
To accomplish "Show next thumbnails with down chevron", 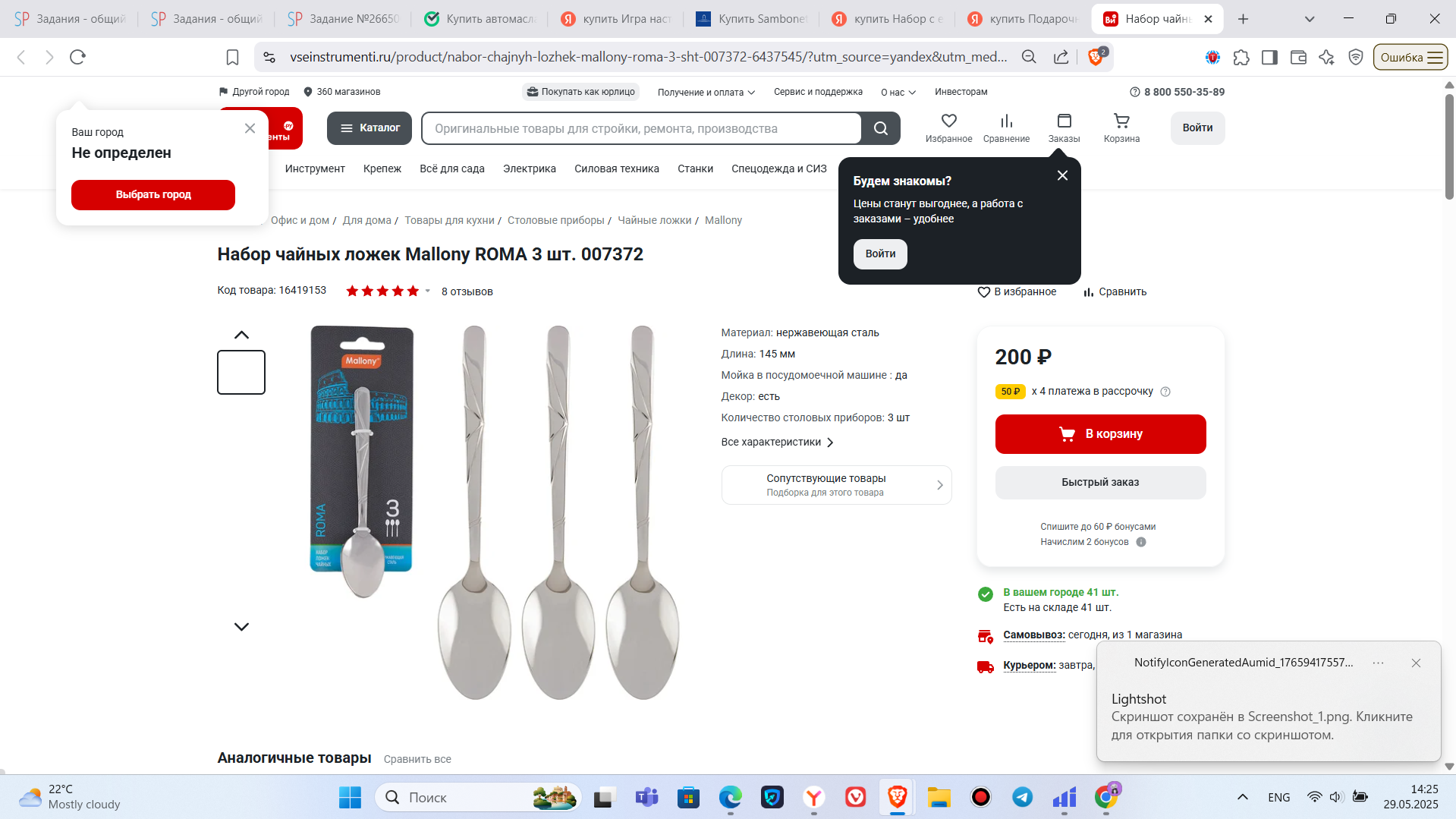I will [x=241, y=627].
